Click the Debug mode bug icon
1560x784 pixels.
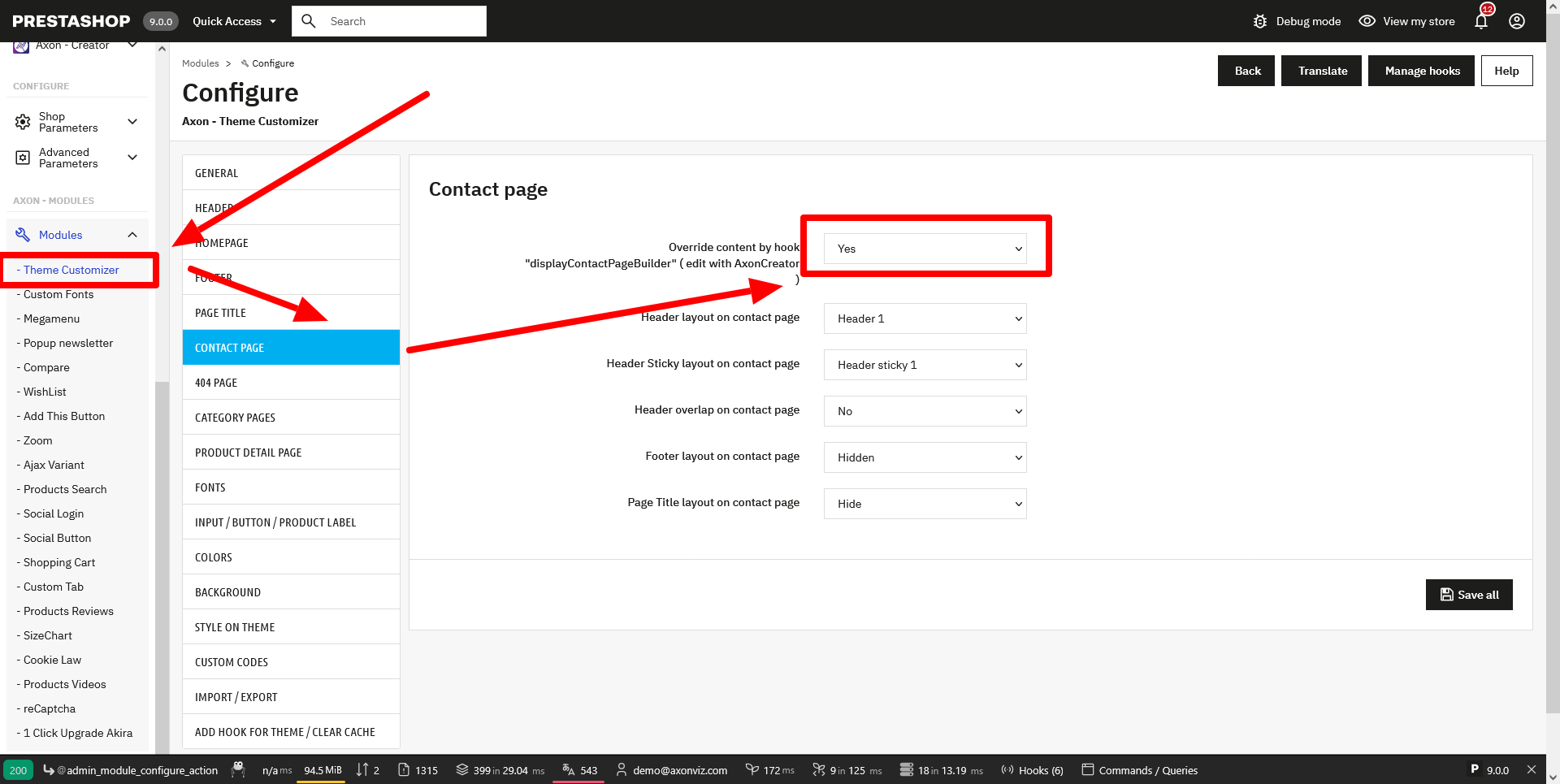coord(1260,21)
